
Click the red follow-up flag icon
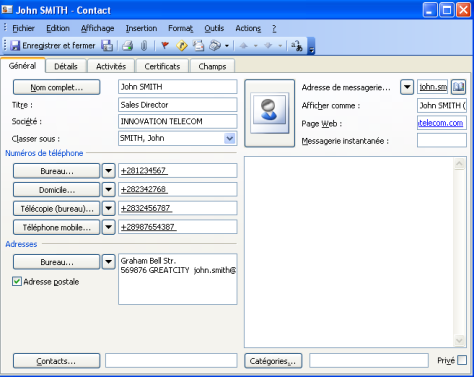165,45
